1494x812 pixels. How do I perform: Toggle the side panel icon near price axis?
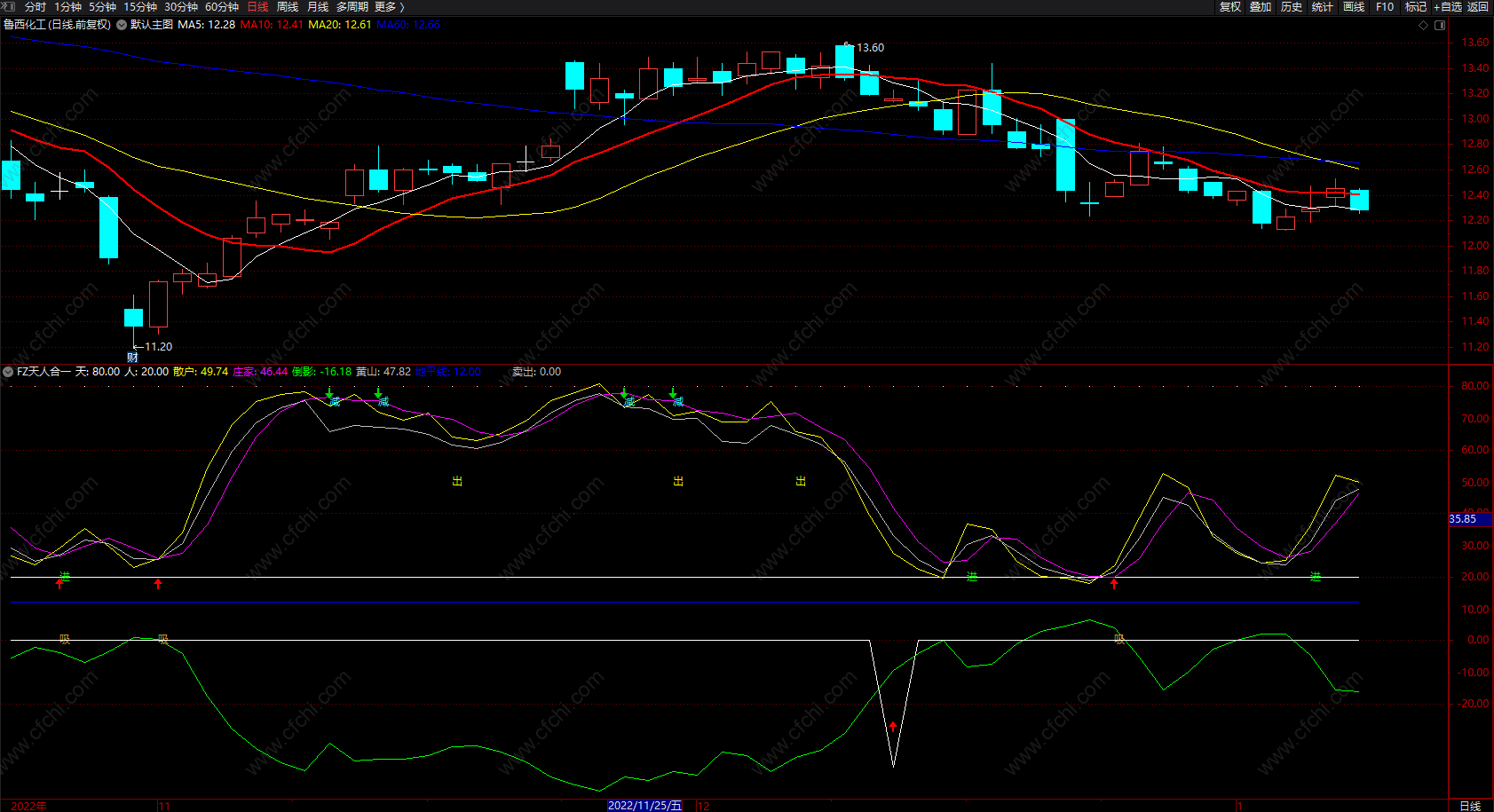click(1440, 25)
